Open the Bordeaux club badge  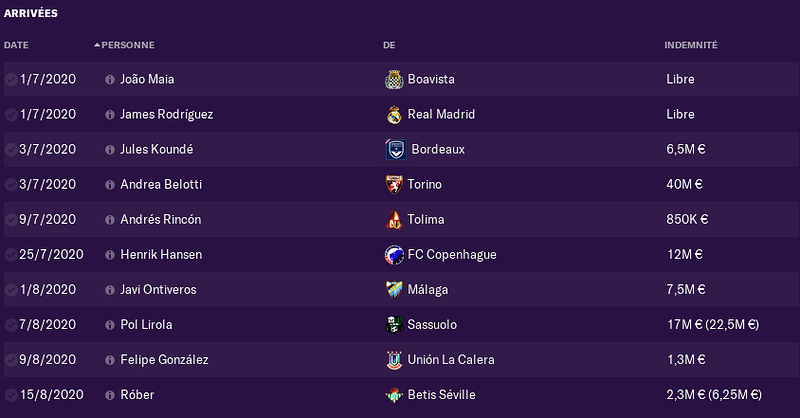tap(395, 150)
